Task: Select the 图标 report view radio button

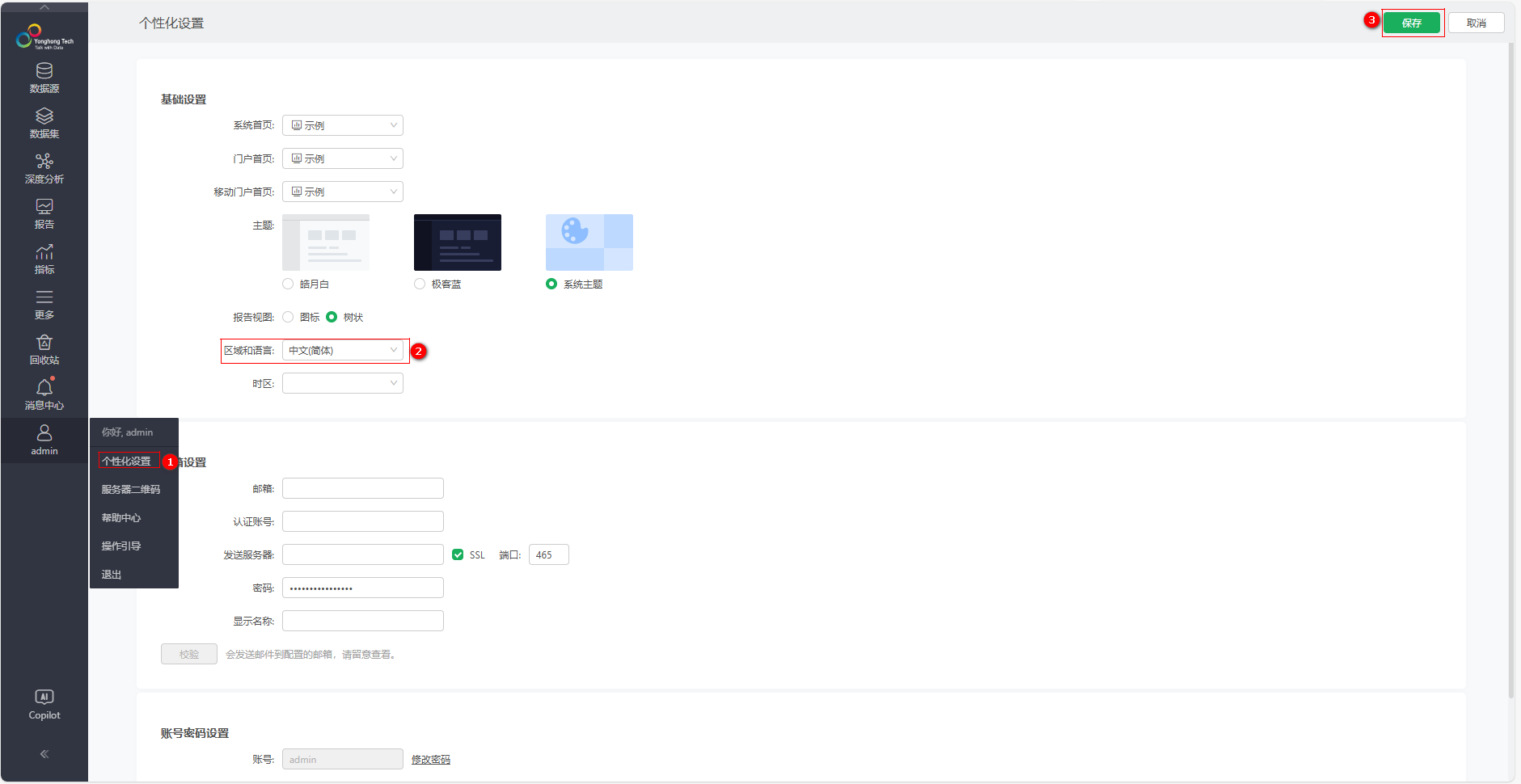Action: click(x=288, y=317)
